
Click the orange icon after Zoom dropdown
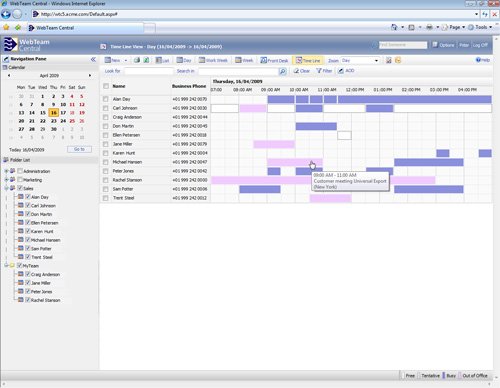click(398, 60)
